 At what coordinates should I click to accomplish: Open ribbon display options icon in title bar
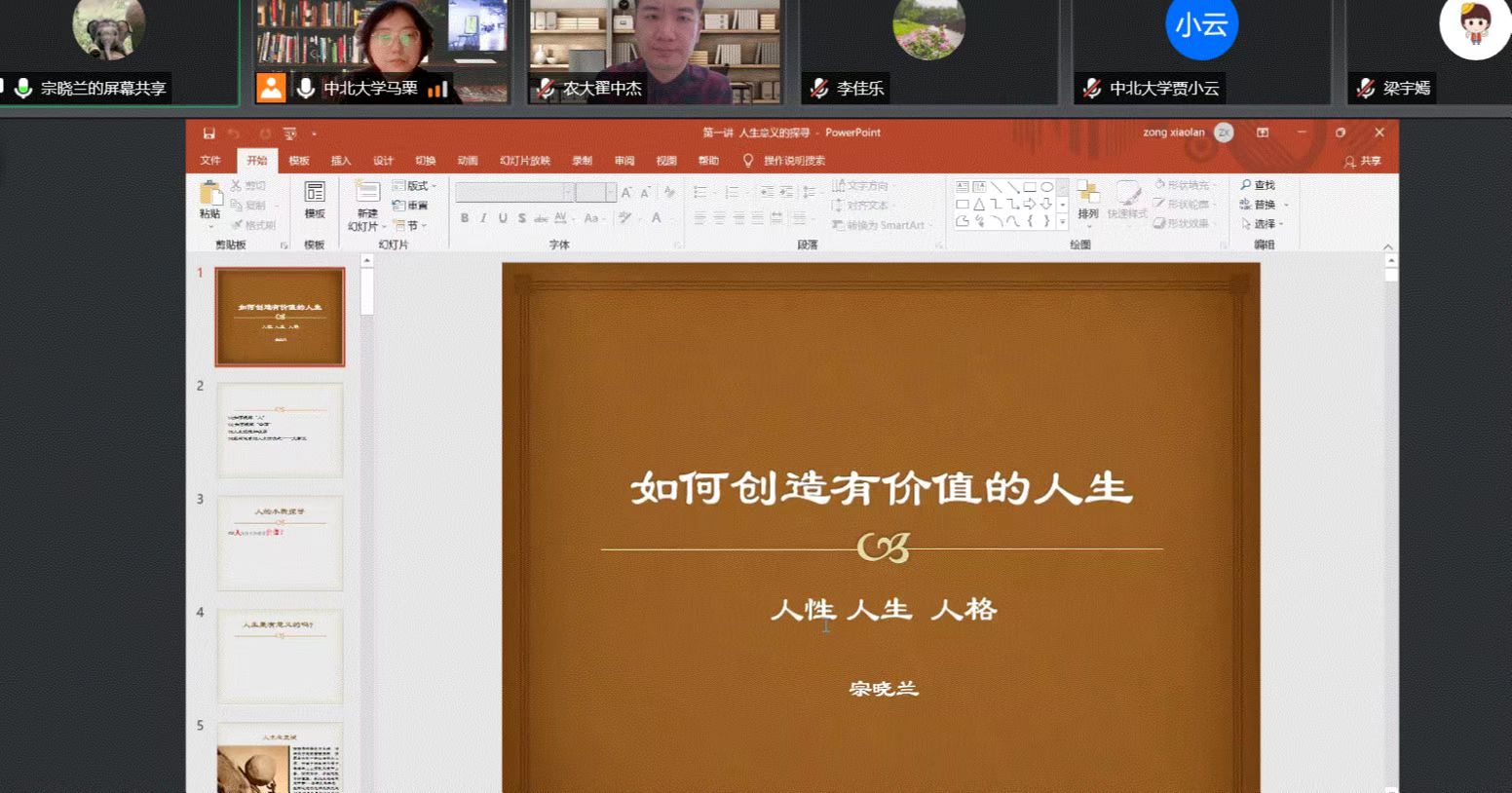coord(1263,132)
